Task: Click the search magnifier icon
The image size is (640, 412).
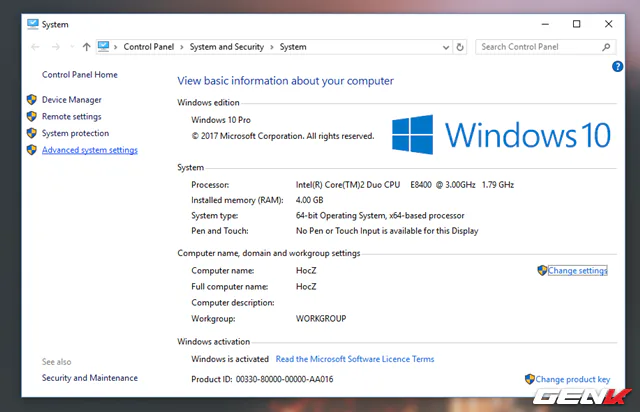Action: point(606,47)
